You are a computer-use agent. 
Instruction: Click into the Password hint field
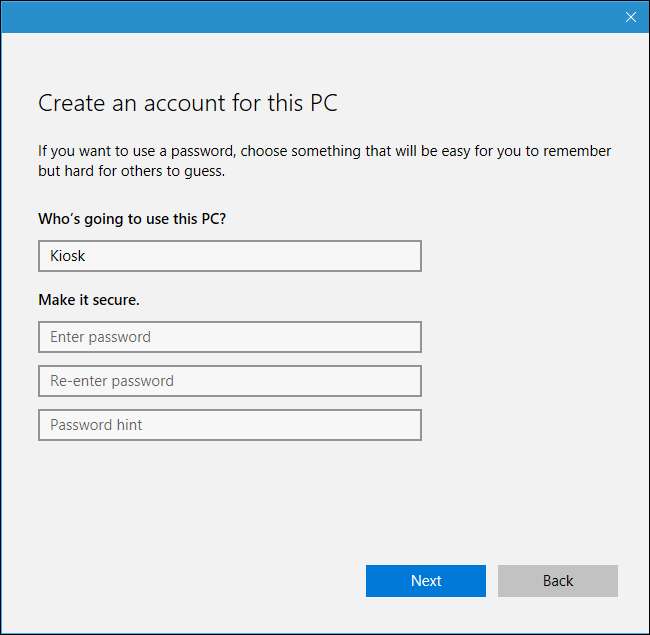[229, 425]
